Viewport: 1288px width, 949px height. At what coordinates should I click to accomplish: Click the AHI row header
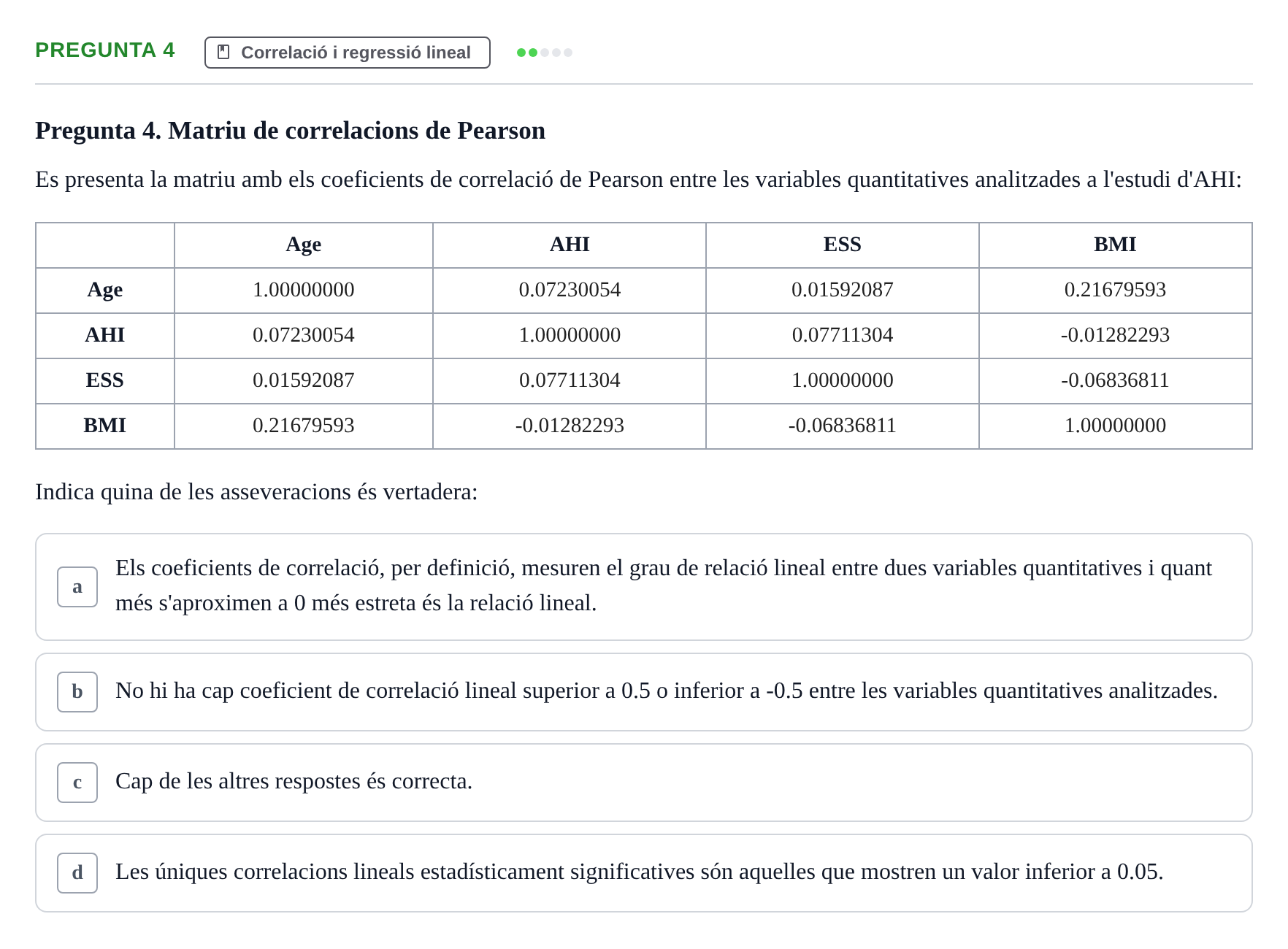click(105, 336)
